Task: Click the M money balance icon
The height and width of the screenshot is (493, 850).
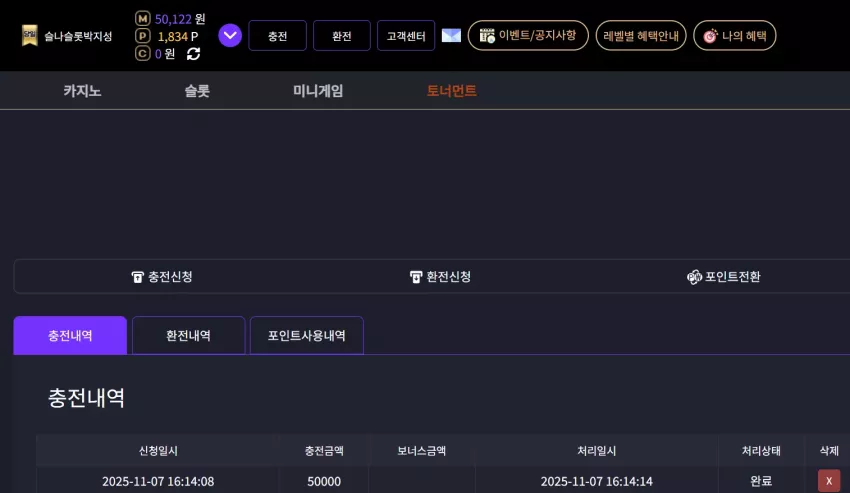Action: point(143,19)
